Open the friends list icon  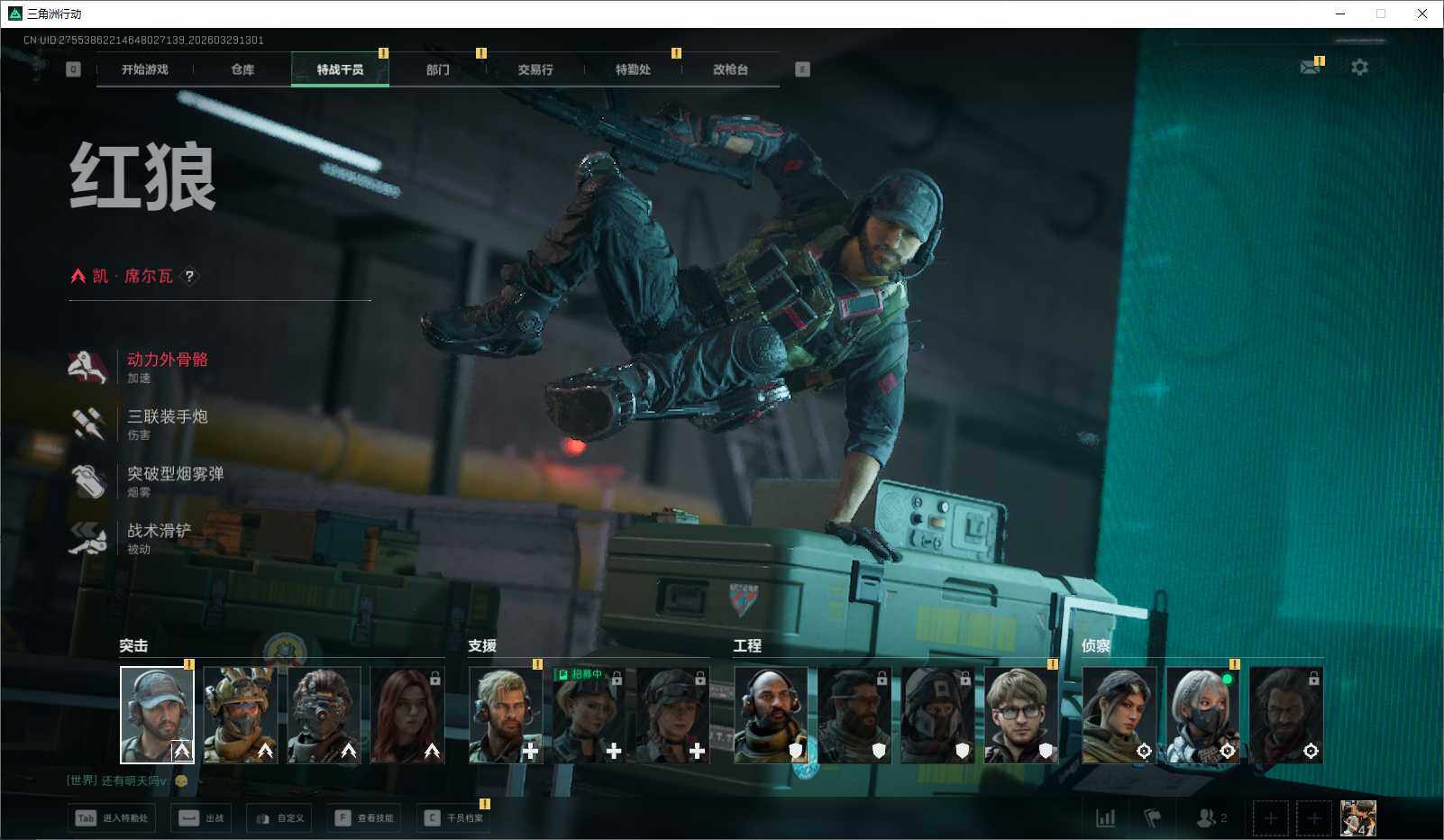pyautogui.click(x=1210, y=817)
